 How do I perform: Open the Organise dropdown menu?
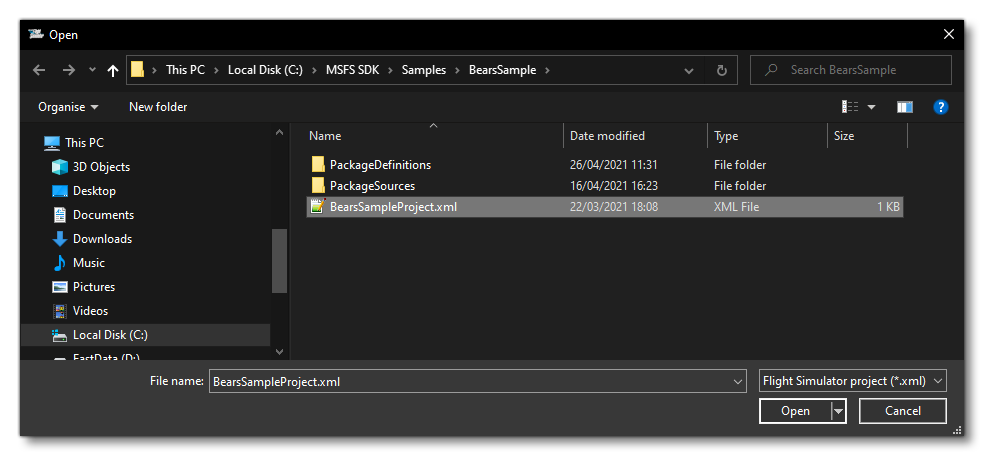click(x=68, y=107)
